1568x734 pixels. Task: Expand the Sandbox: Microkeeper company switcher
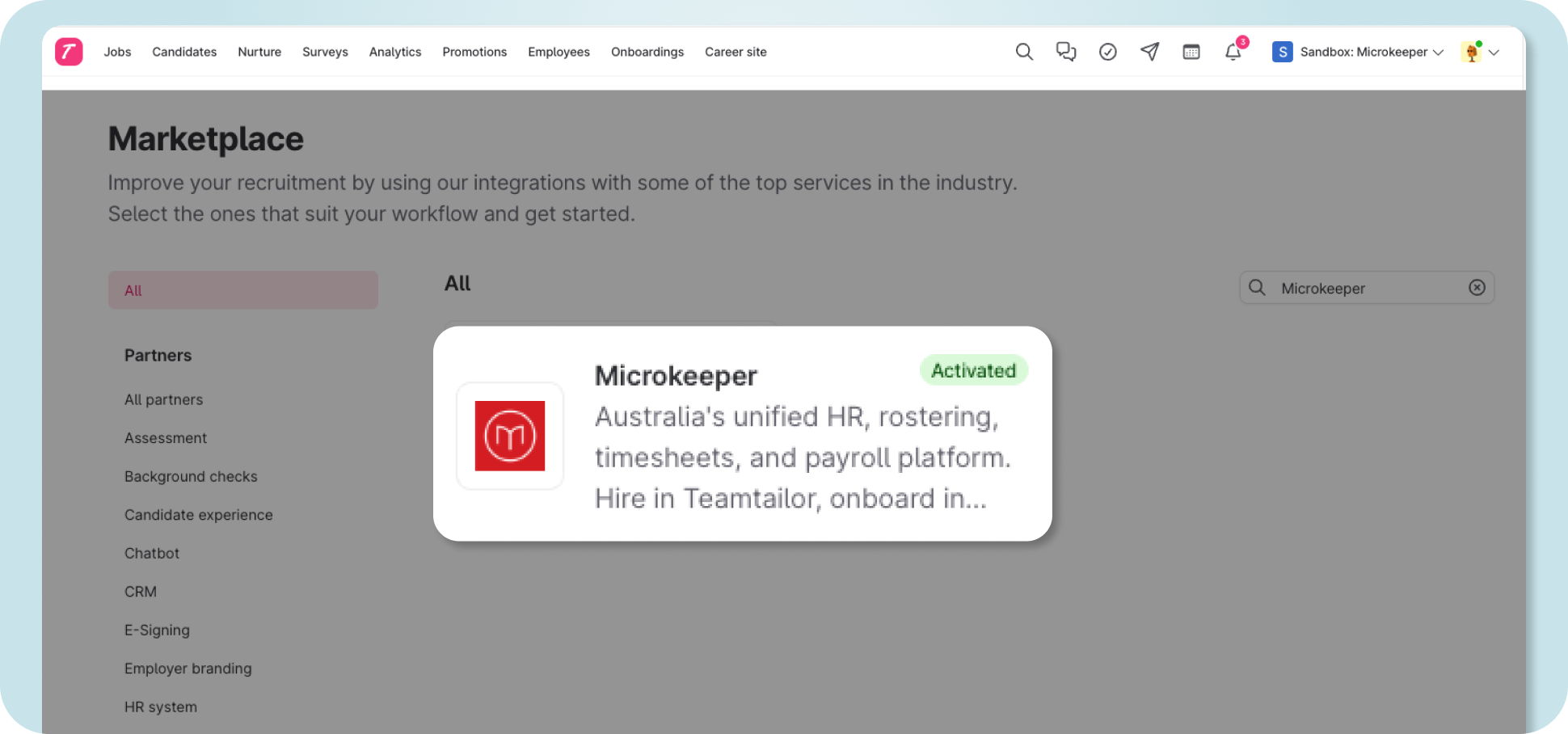(x=1358, y=52)
